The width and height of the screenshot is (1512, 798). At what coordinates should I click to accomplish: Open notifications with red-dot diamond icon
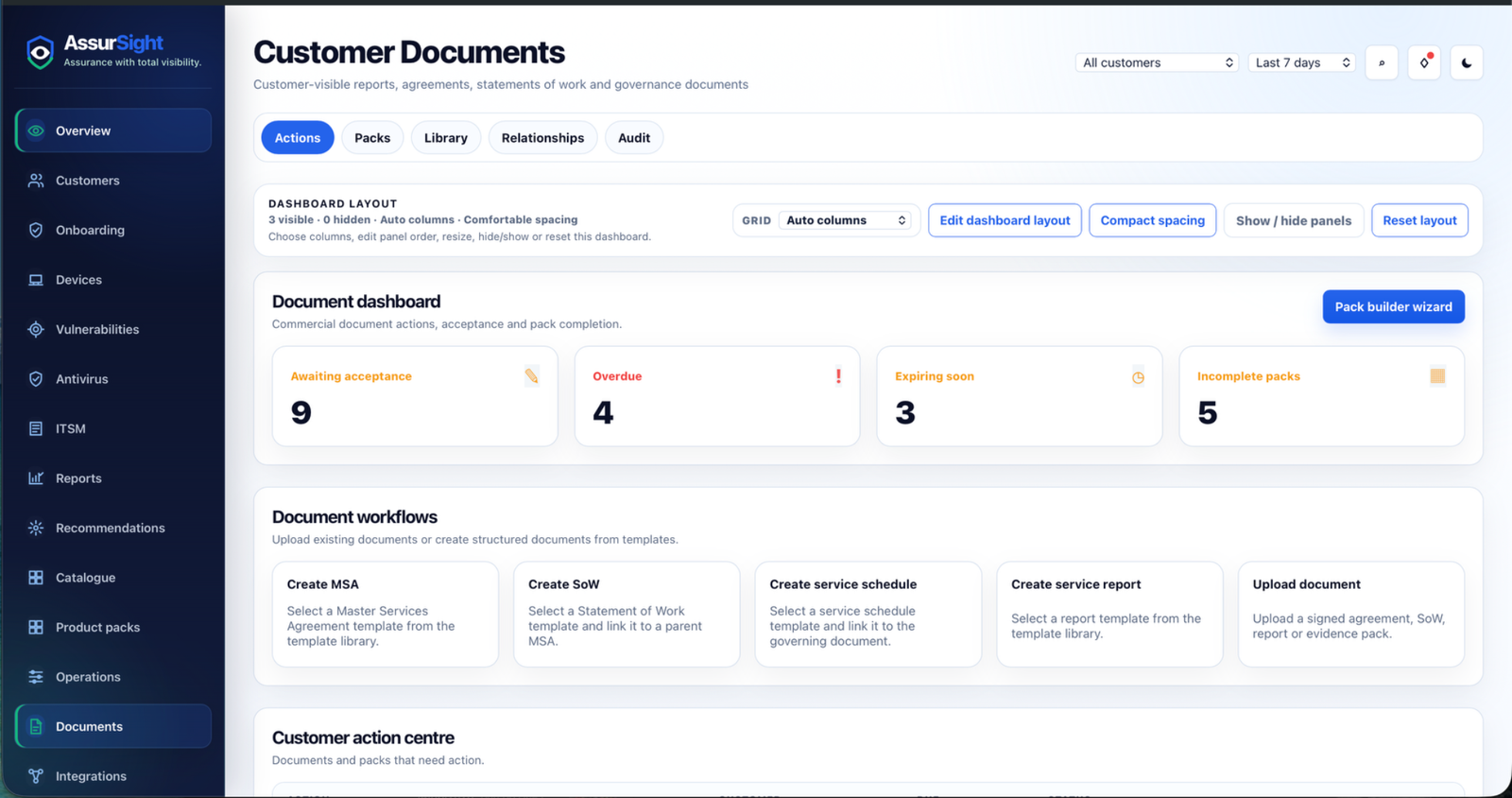coord(1424,62)
